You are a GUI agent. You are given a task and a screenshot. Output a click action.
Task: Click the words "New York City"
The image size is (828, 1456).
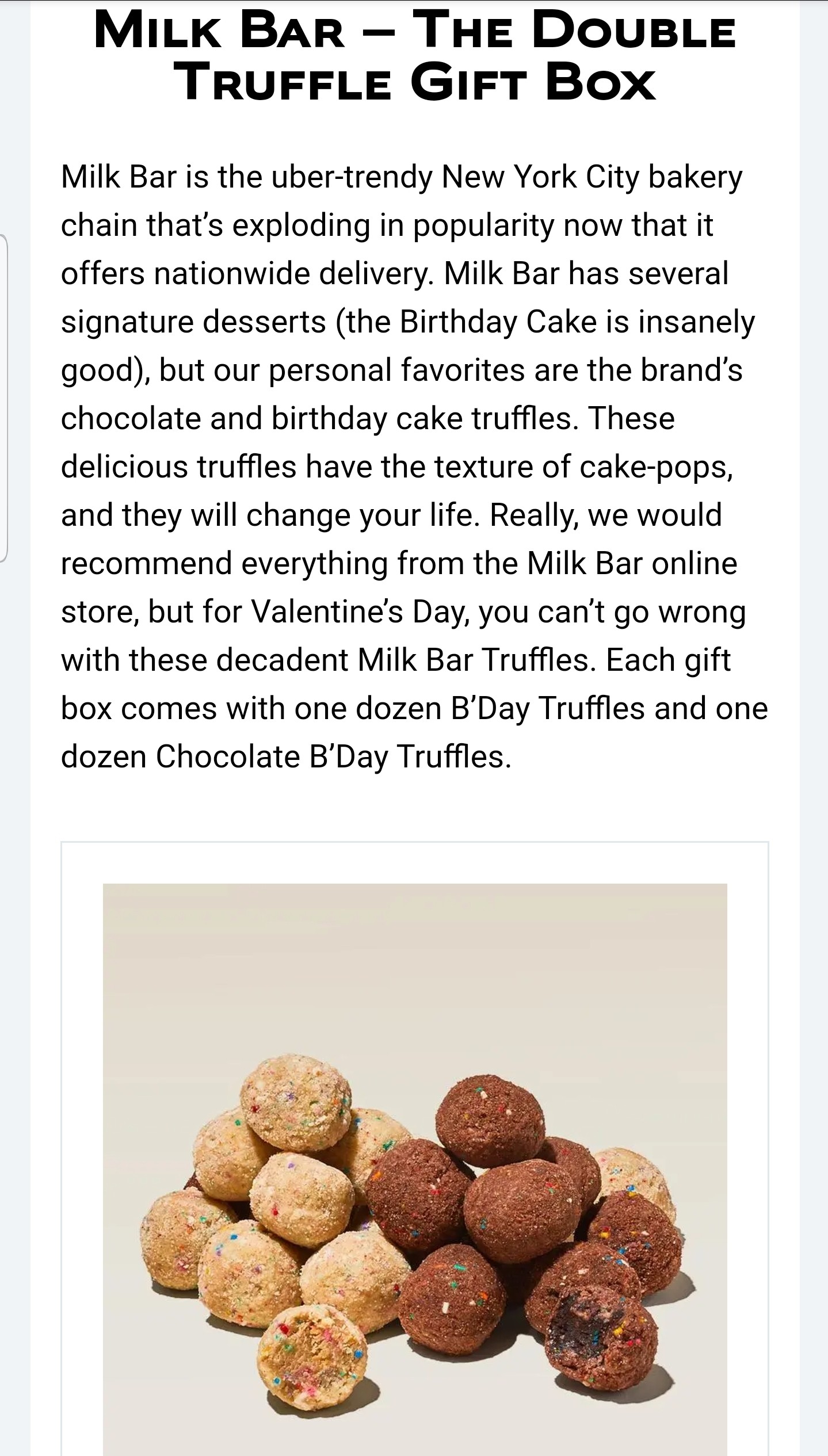[540, 177]
